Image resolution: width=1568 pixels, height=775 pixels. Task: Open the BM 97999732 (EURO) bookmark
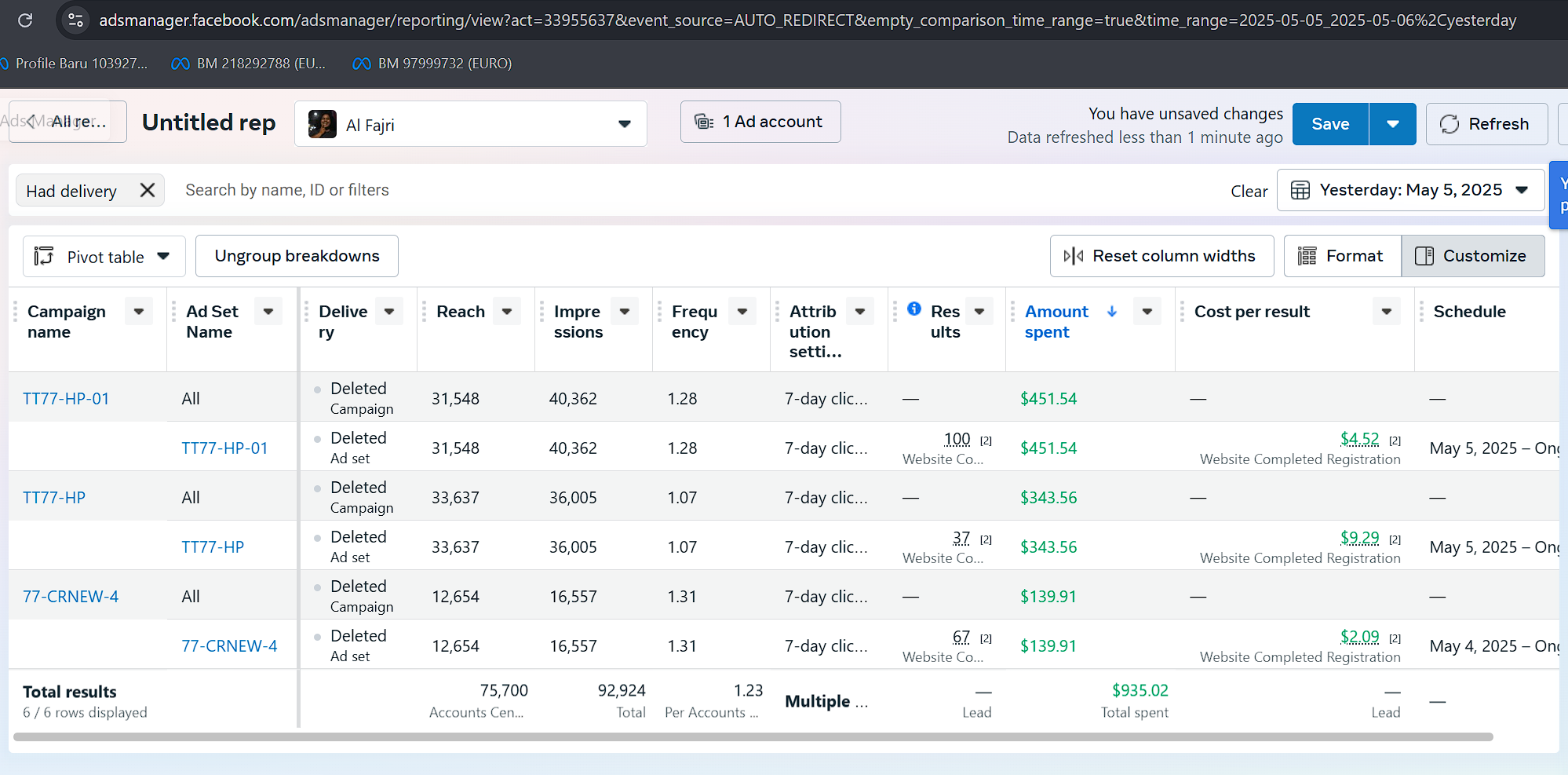tap(433, 64)
